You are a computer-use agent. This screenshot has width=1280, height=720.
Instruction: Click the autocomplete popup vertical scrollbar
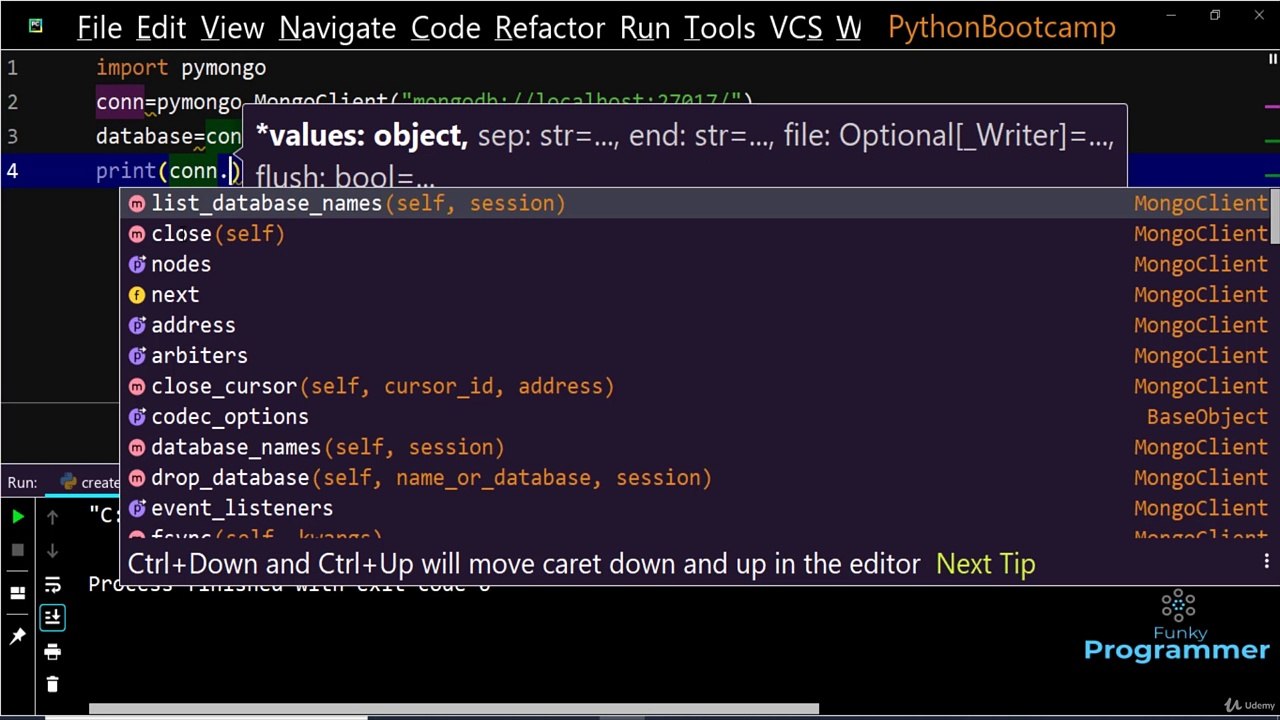pos(1275,216)
